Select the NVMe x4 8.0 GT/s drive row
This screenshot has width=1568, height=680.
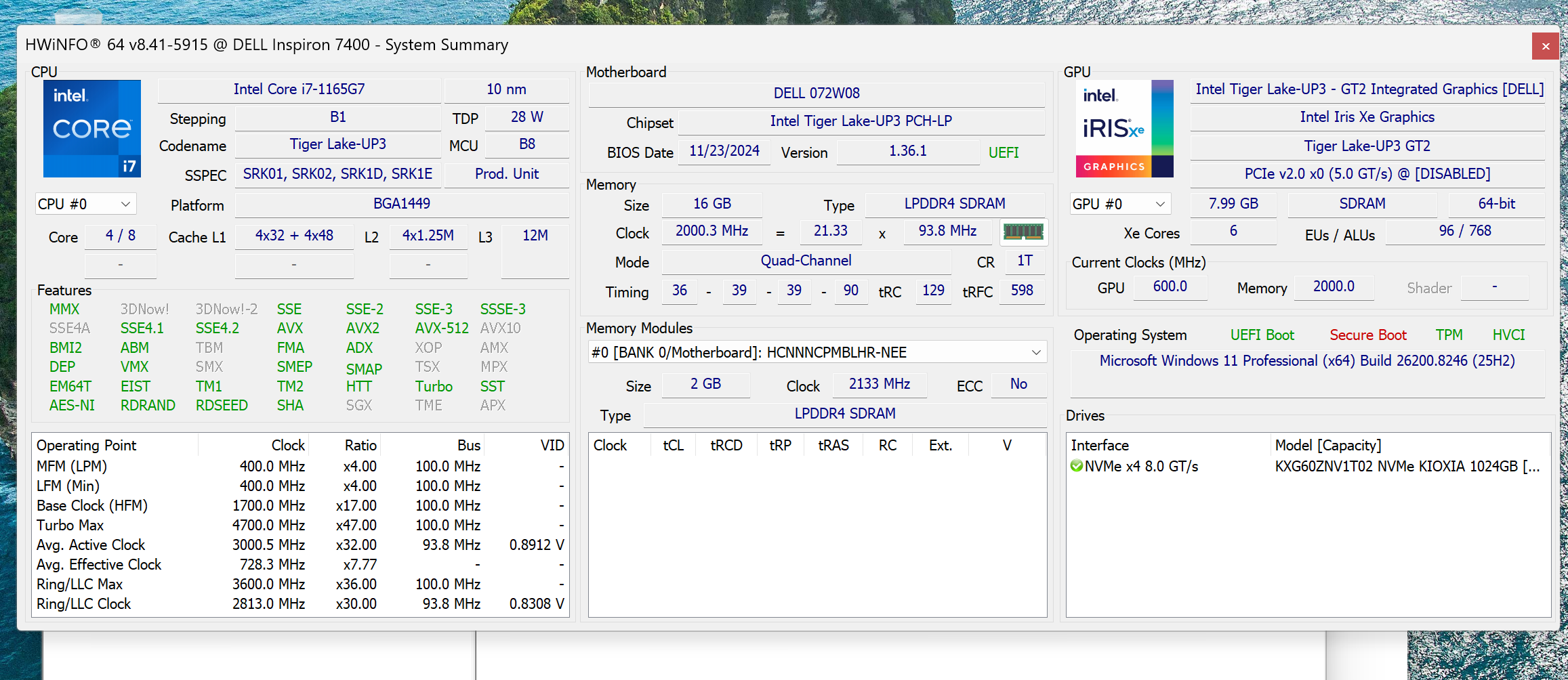(x=1308, y=466)
